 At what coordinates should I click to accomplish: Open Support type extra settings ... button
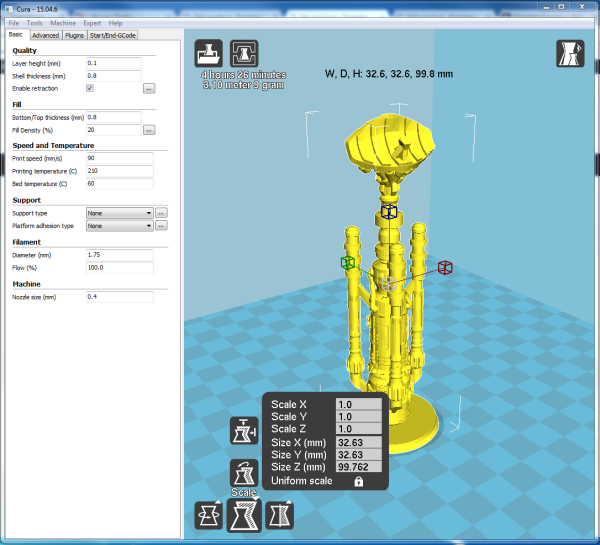pyautogui.click(x=161, y=213)
